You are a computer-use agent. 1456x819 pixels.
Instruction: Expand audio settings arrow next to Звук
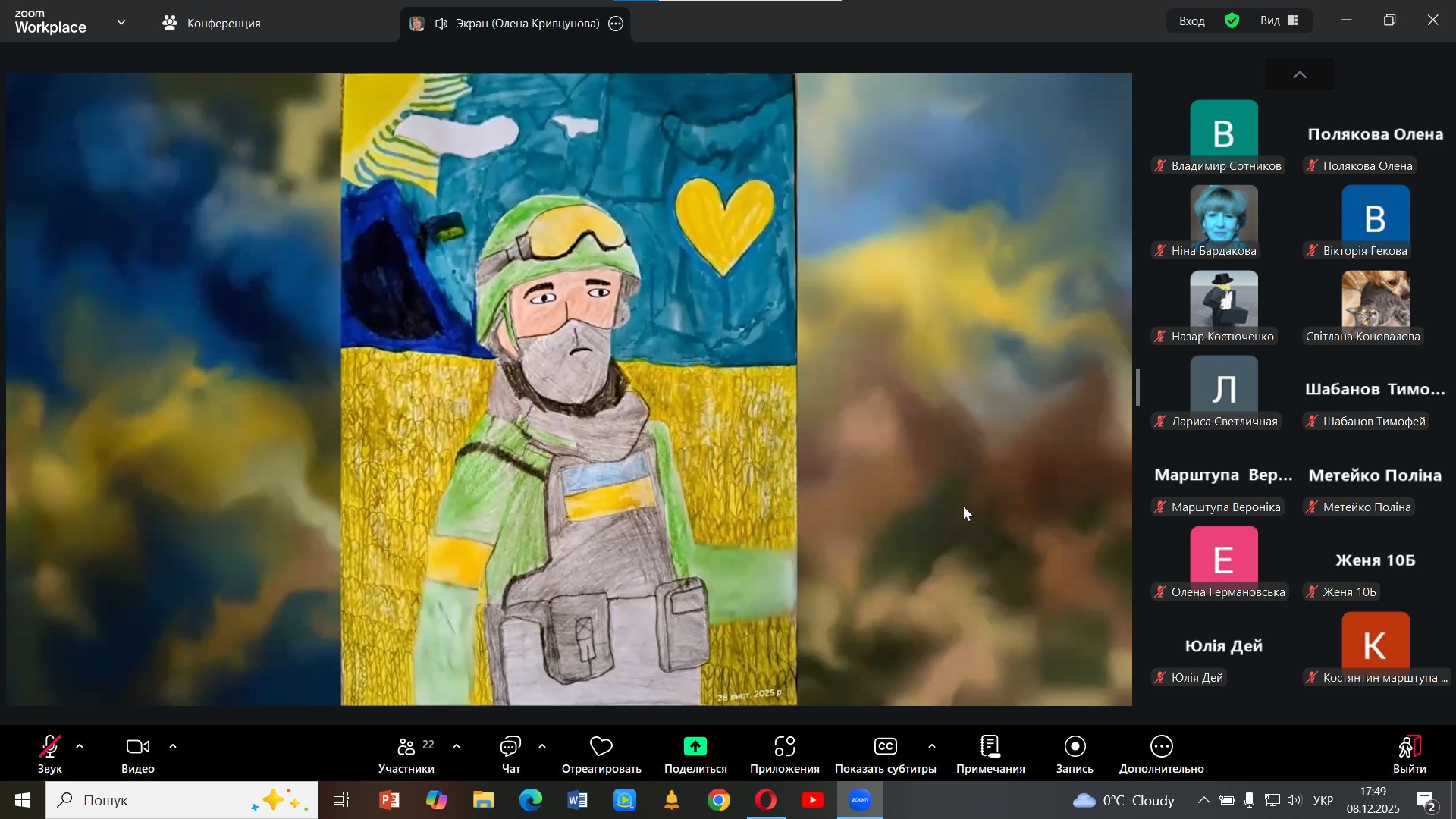click(x=80, y=747)
